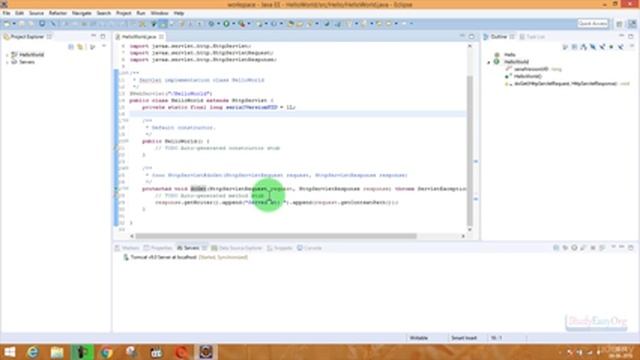Open Internet Explorer from taskbar
This screenshot has height=360, width=640.
33,352
